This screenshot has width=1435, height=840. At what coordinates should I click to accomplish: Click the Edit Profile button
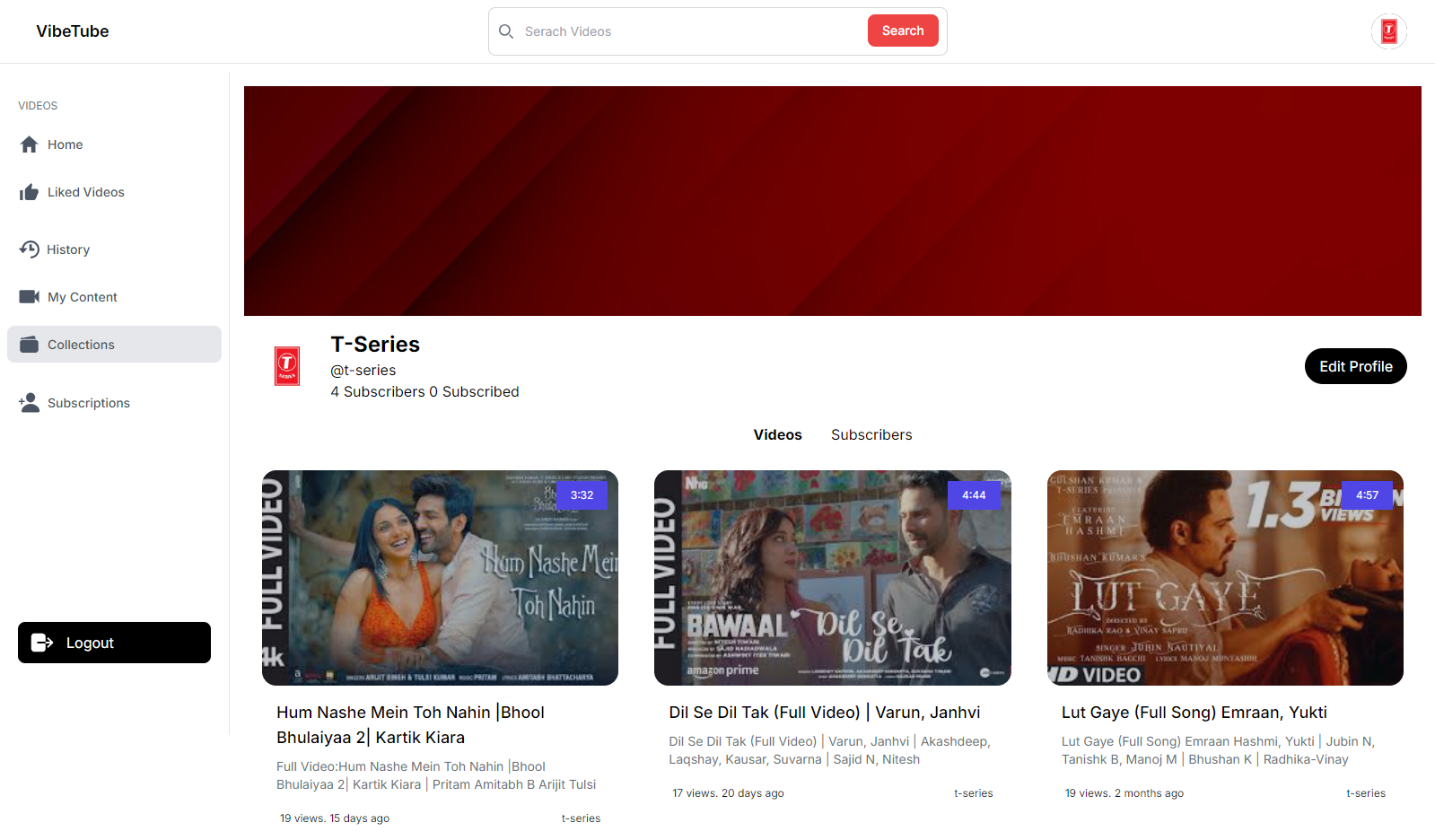point(1356,366)
